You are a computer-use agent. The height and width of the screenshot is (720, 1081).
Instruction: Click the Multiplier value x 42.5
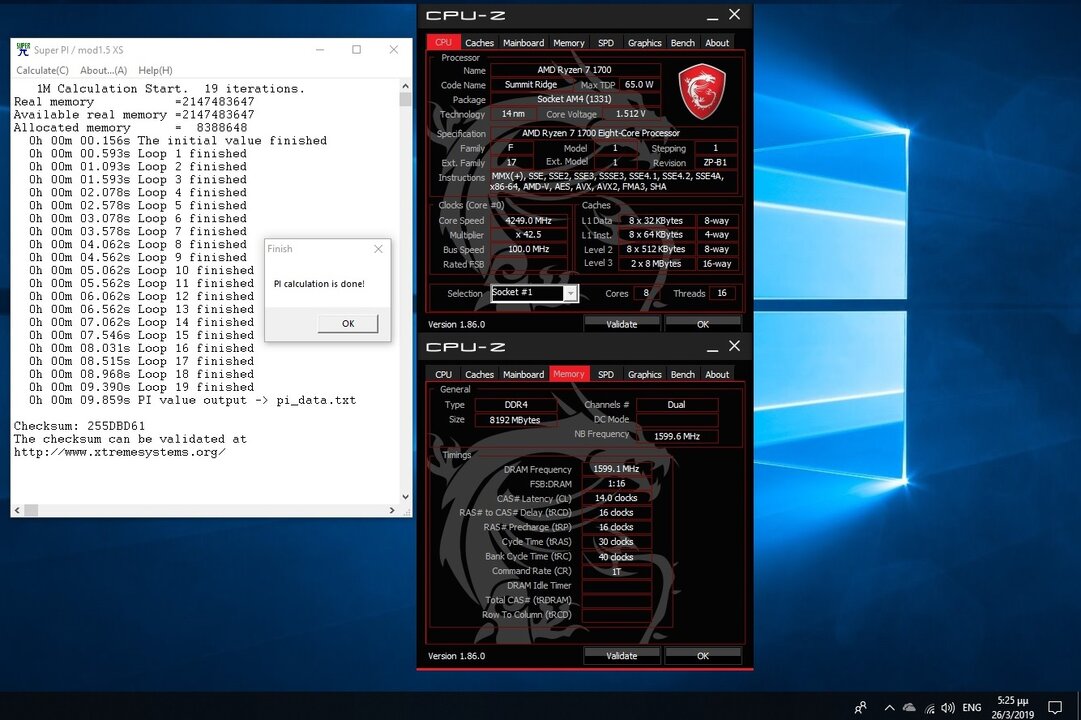(529, 234)
